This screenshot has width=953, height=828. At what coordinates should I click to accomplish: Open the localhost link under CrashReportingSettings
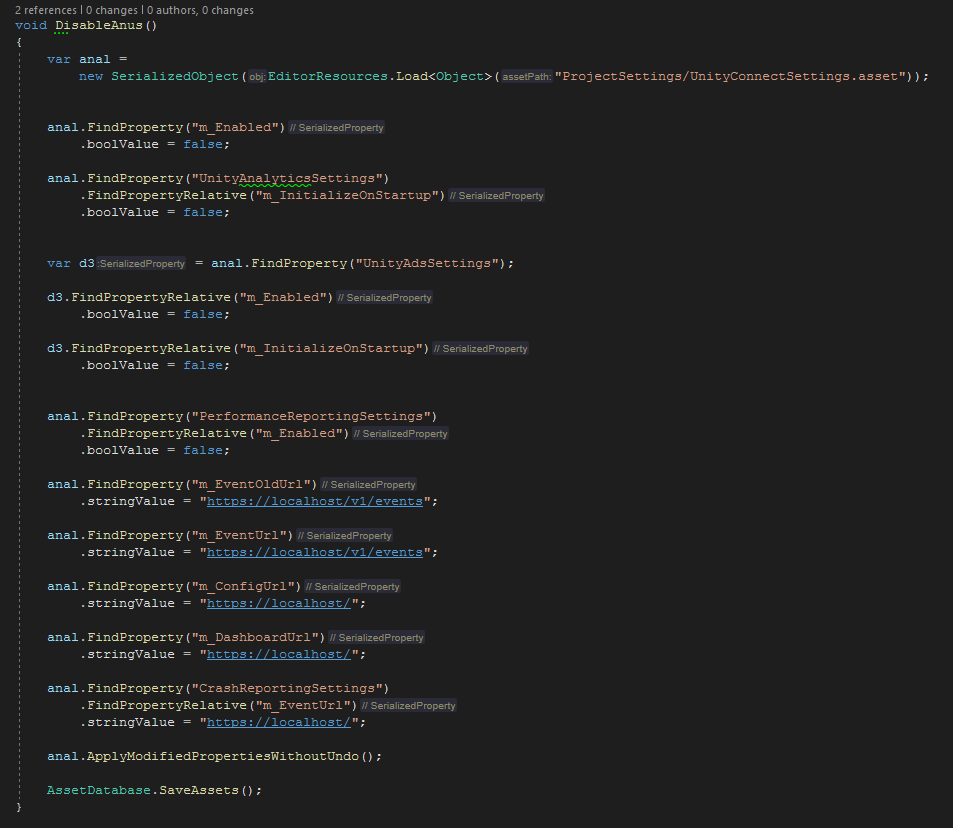tap(279, 723)
